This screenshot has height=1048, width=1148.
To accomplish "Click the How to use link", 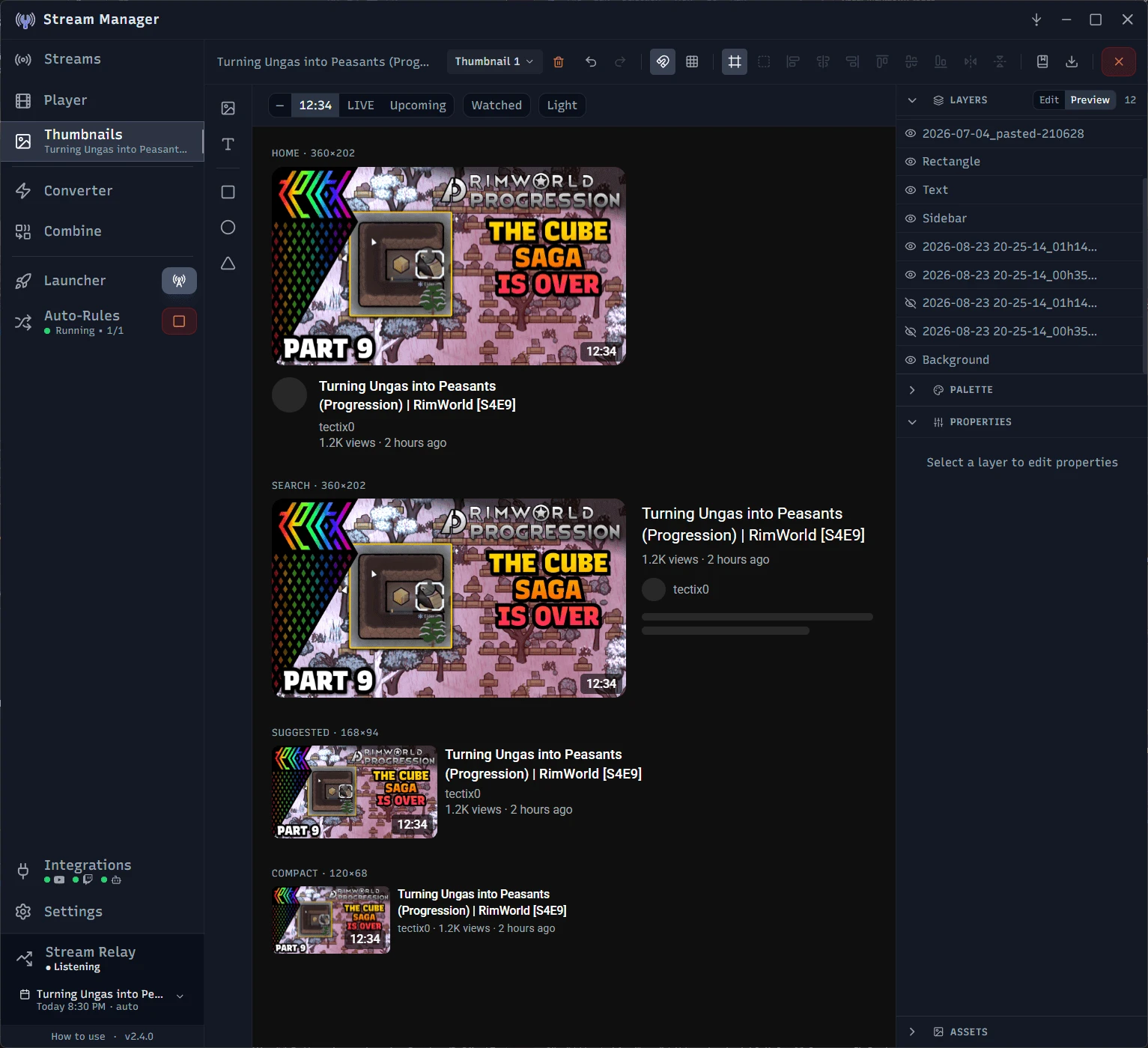I will point(78,1037).
